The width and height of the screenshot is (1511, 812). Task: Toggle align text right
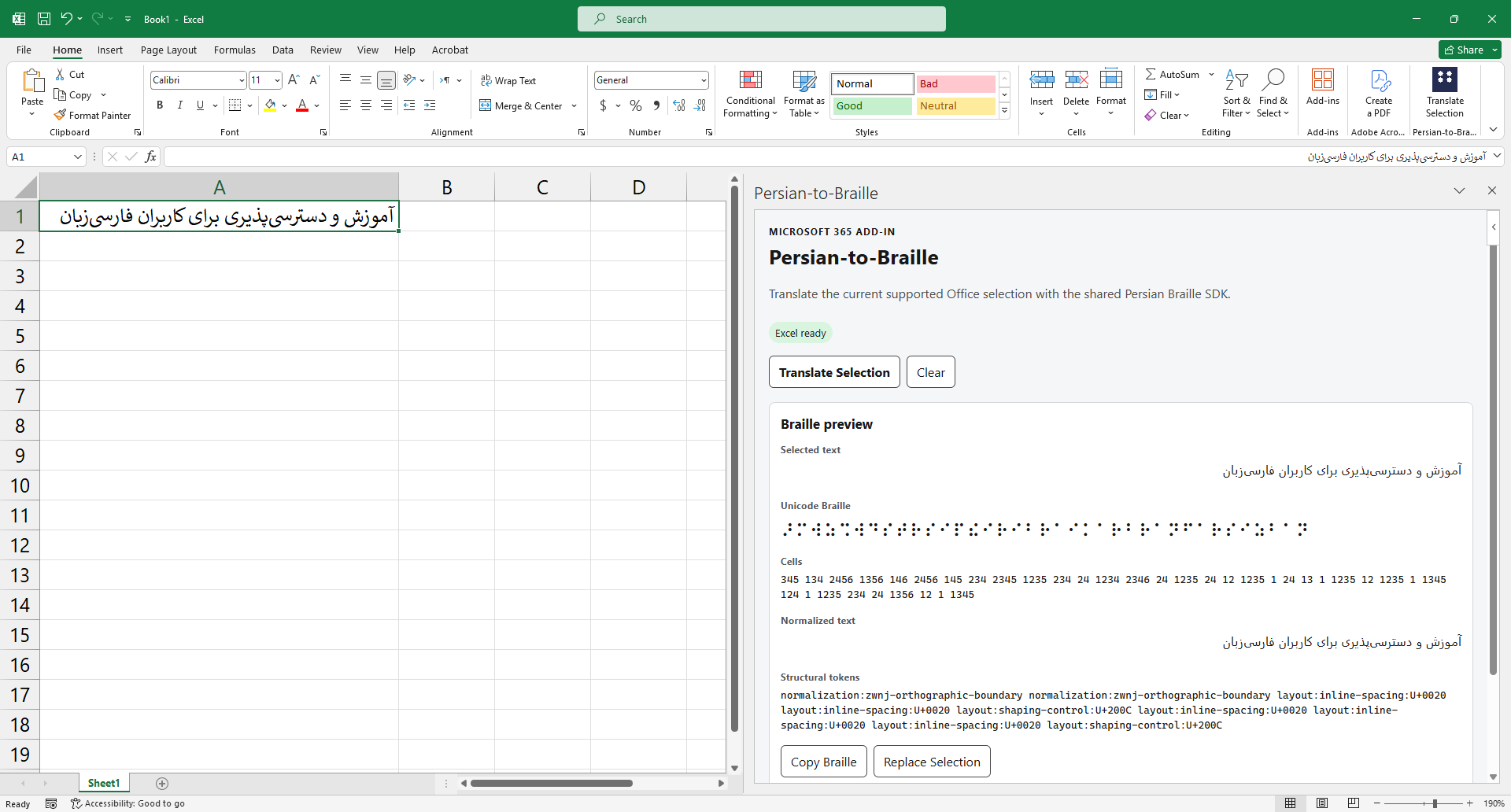(386, 105)
